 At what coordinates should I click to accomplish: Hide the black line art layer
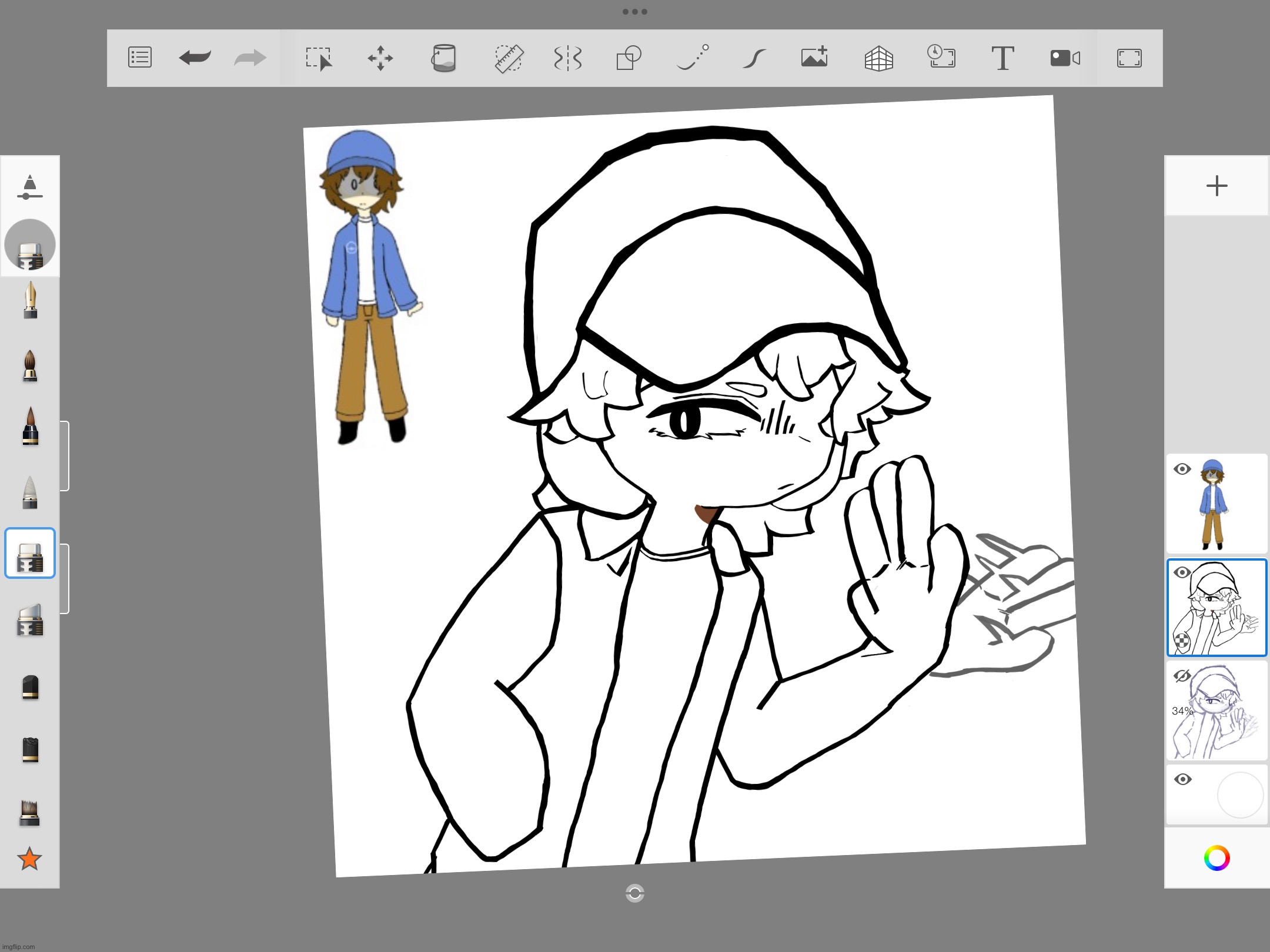[1182, 572]
